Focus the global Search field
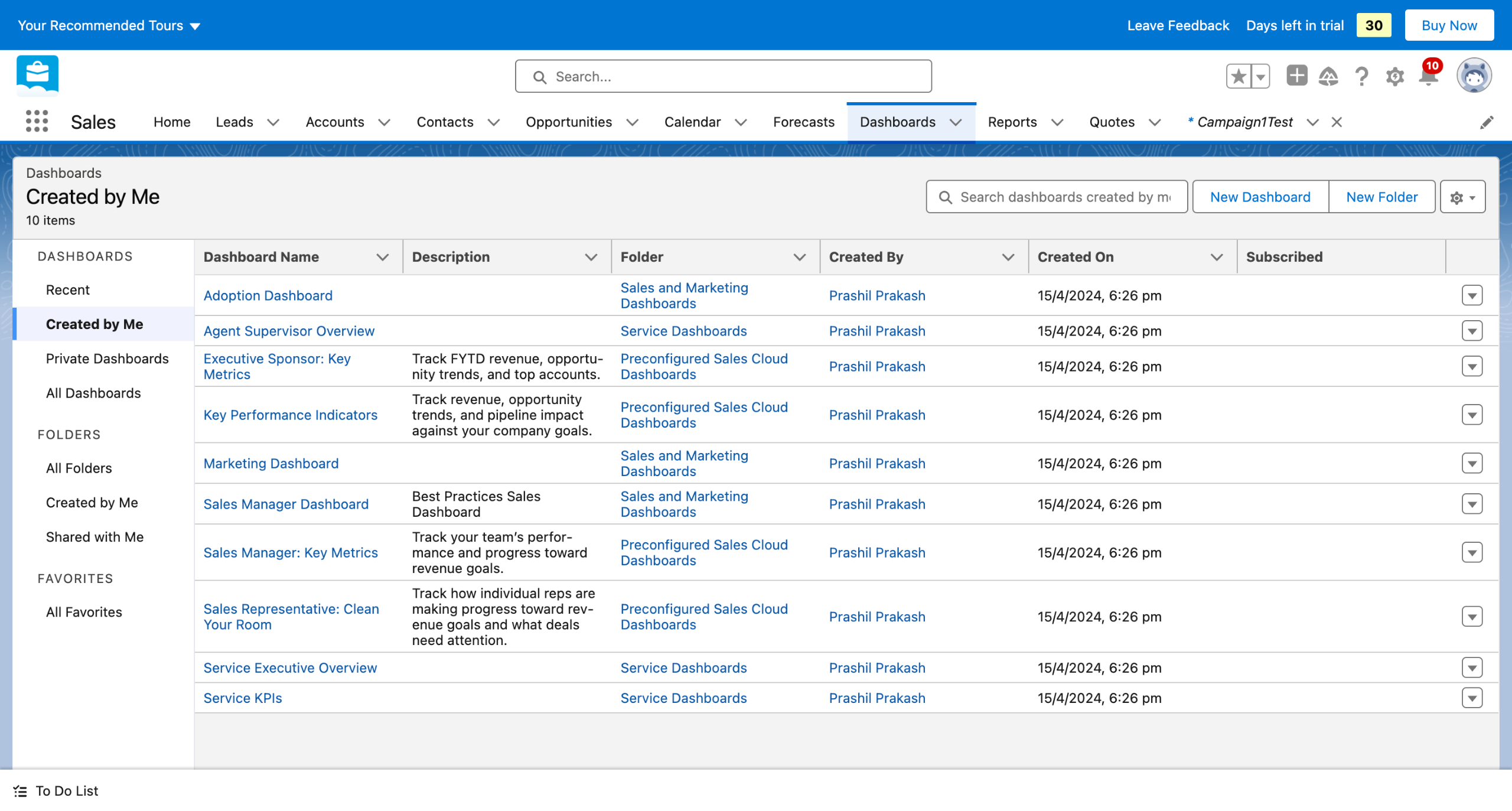The height and width of the screenshot is (811, 1512). (x=724, y=76)
